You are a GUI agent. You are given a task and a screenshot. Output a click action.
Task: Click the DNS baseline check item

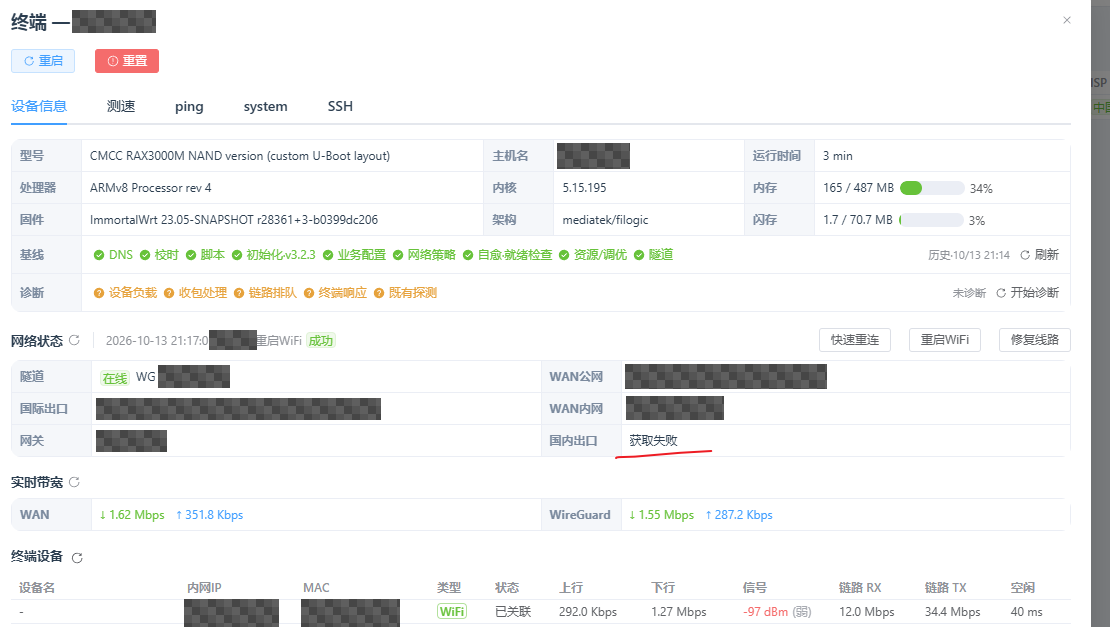click(x=113, y=255)
